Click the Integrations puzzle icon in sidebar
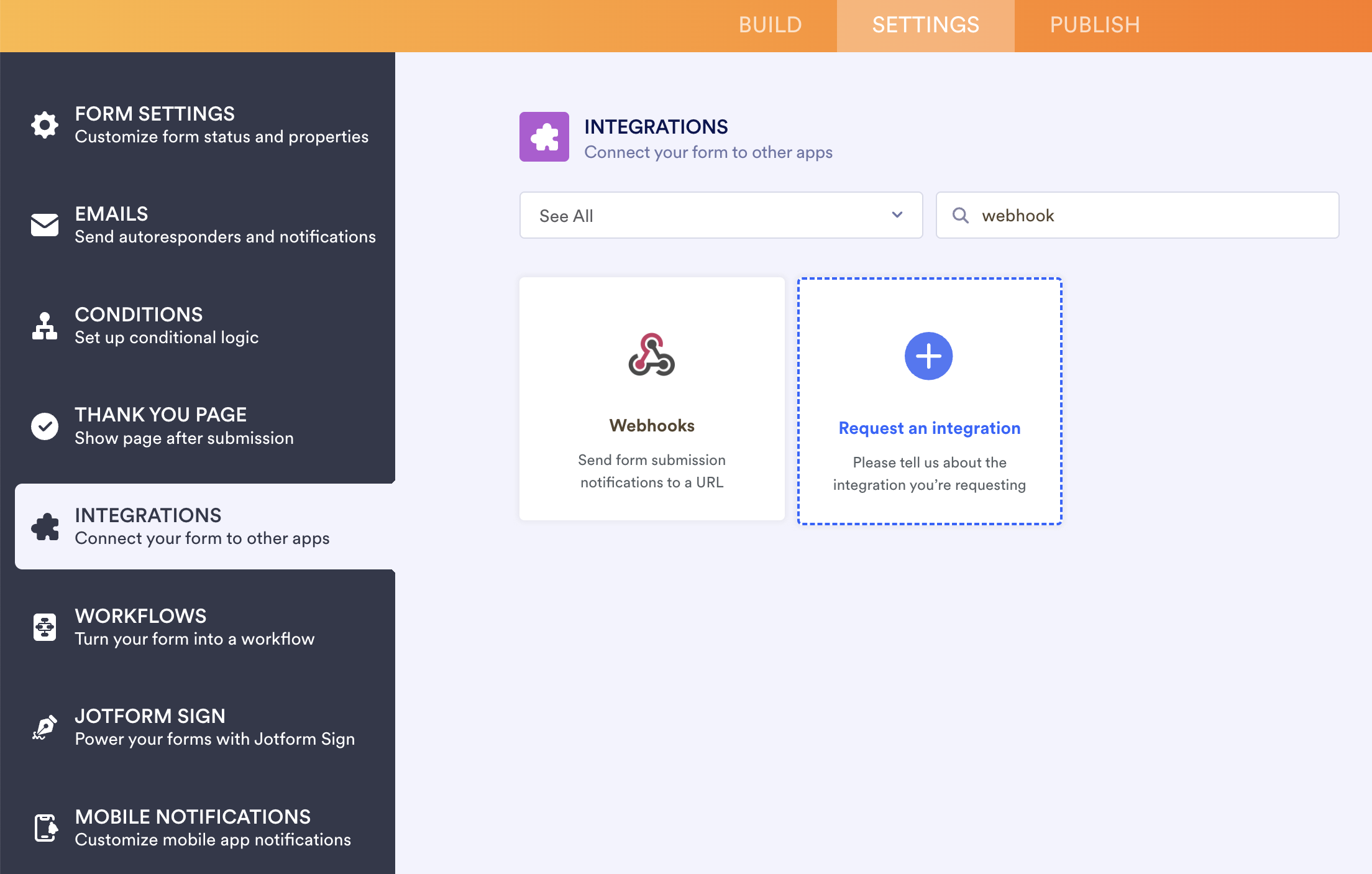This screenshot has width=1372, height=874. click(x=45, y=527)
